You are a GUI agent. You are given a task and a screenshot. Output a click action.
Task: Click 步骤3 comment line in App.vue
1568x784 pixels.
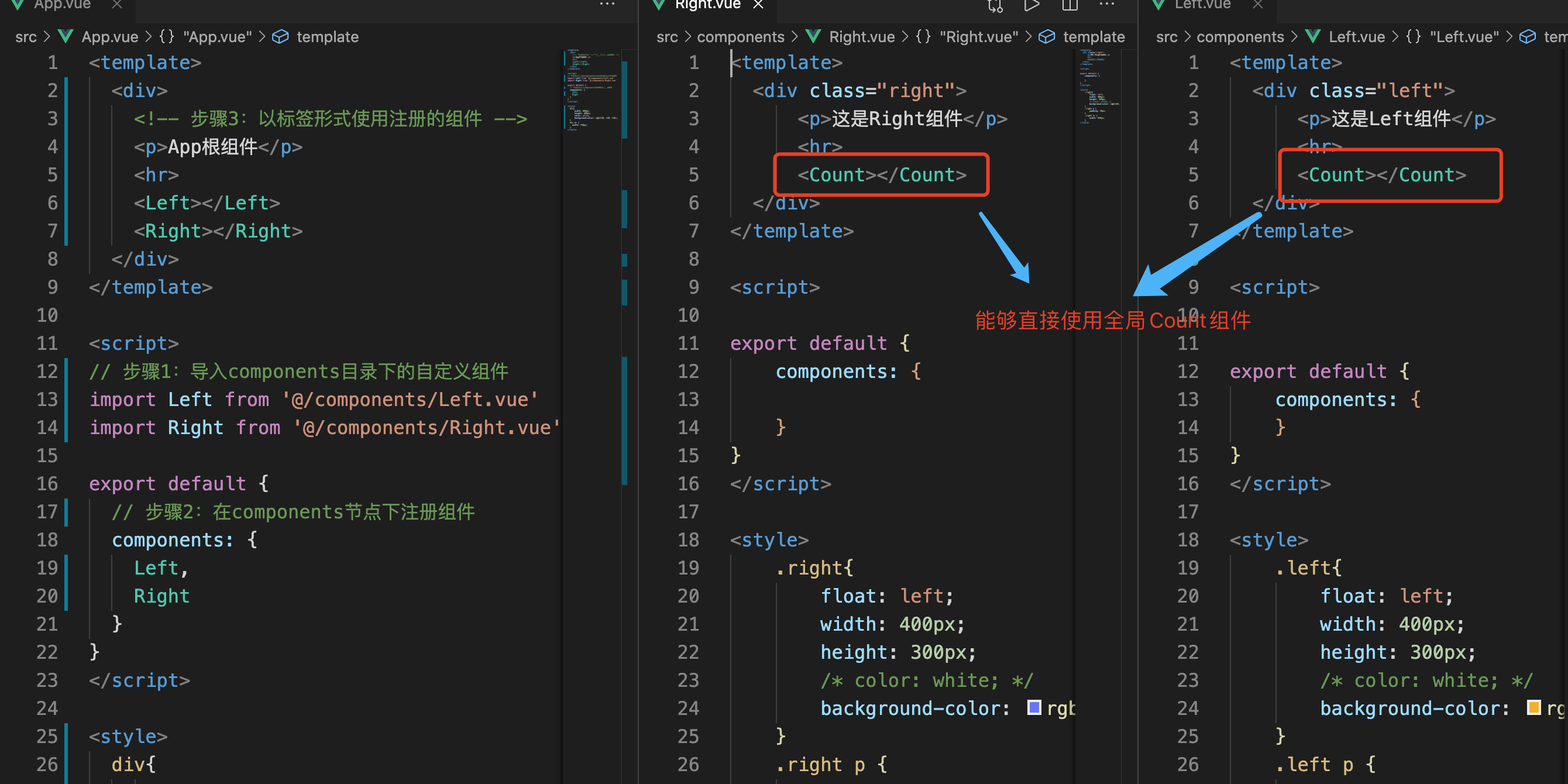(x=331, y=119)
